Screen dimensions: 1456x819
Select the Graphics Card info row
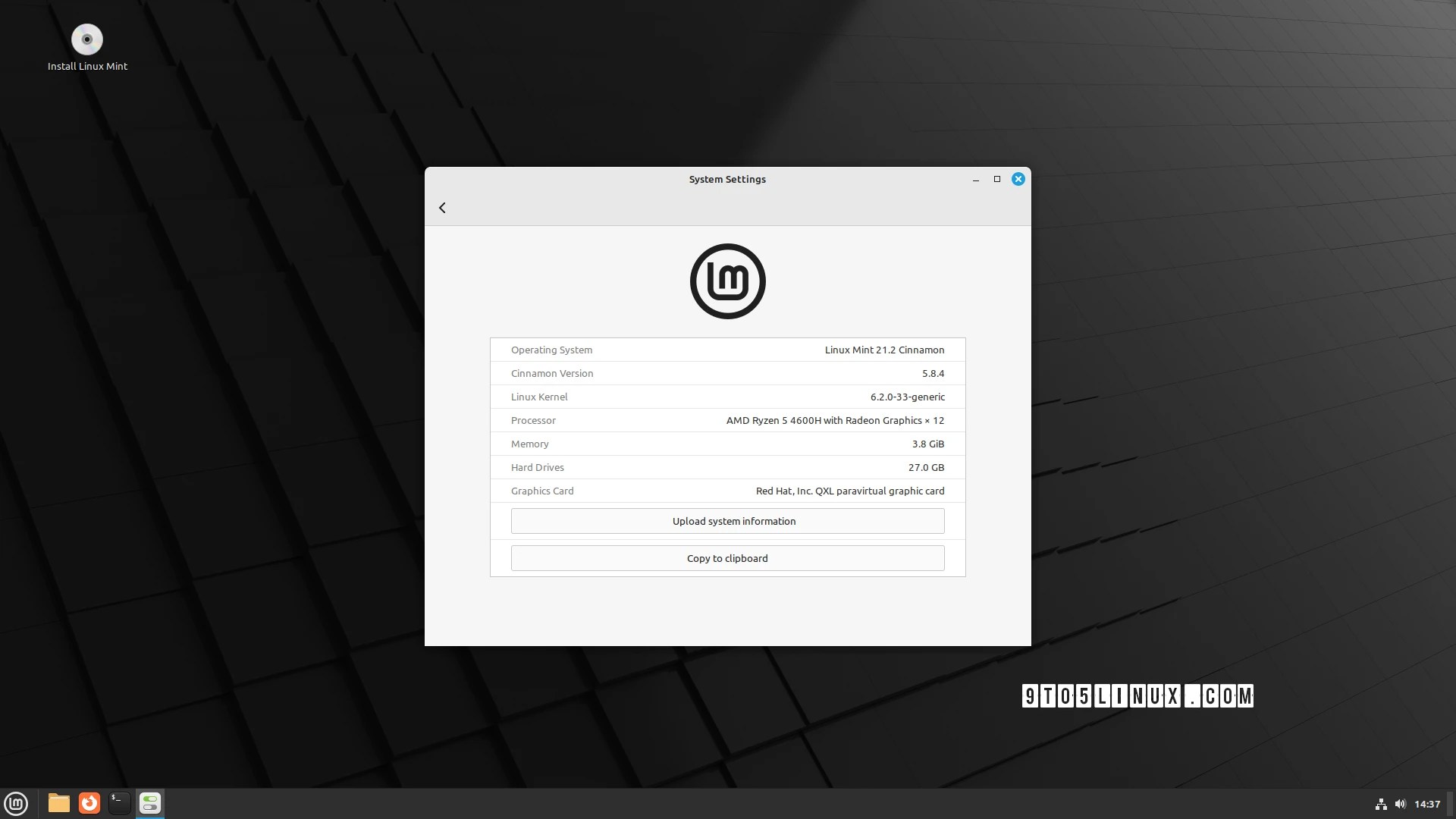(x=727, y=491)
